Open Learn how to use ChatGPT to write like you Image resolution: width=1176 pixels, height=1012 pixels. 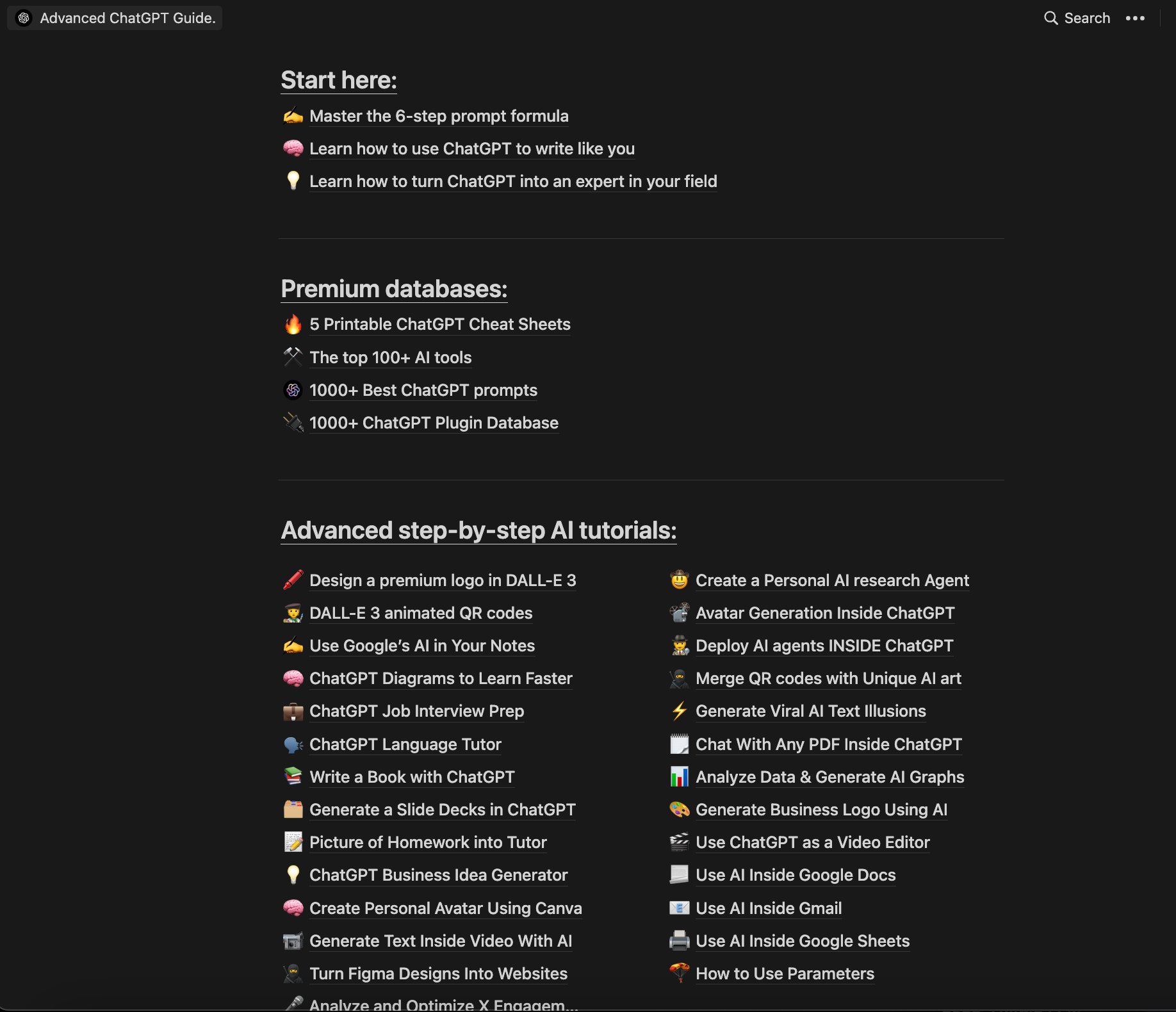[472, 149]
